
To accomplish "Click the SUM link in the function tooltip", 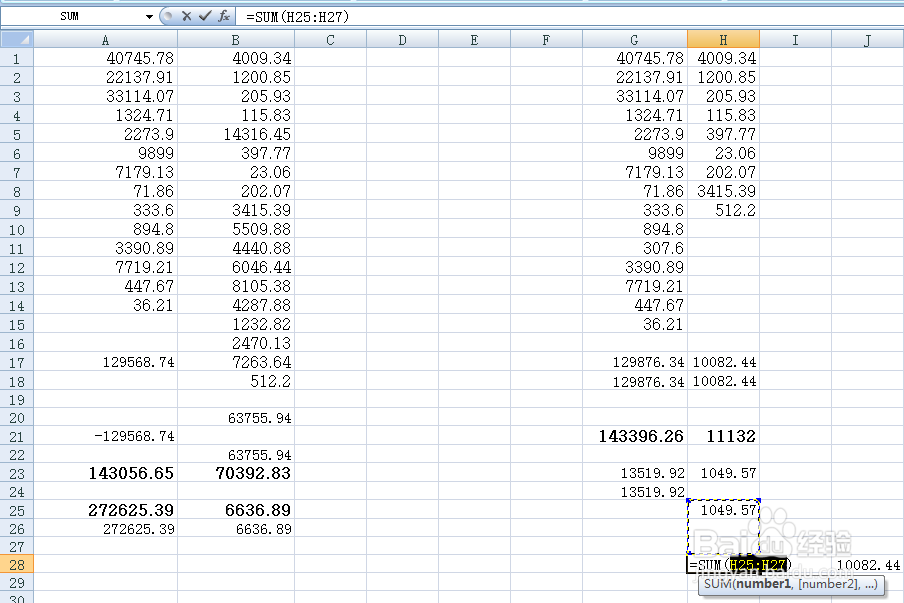I will 718,584.
